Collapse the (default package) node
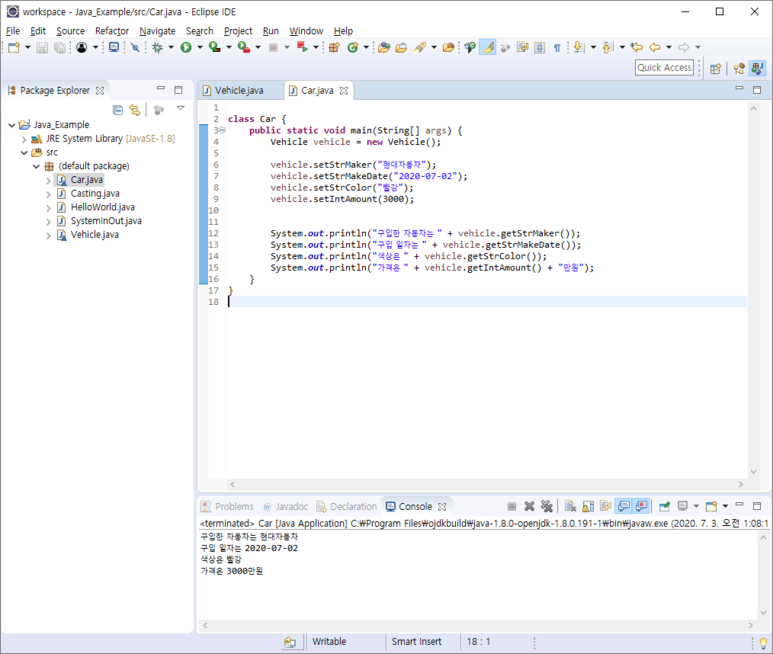Viewport: 773px width, 654px height. pos(36,167)
